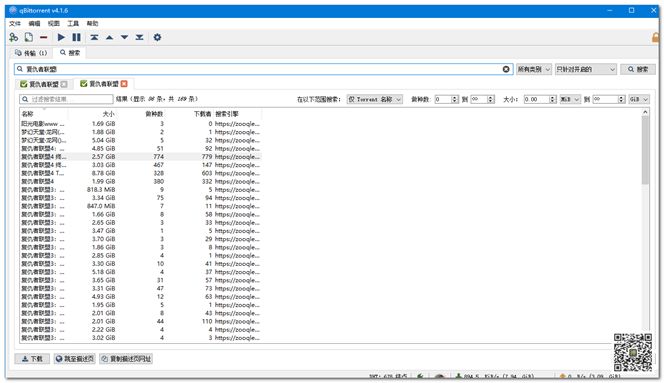The width and height of the screenshot is (664, 383).
Task: Switch to the Transfers tab
Action: tap(31, 53)
